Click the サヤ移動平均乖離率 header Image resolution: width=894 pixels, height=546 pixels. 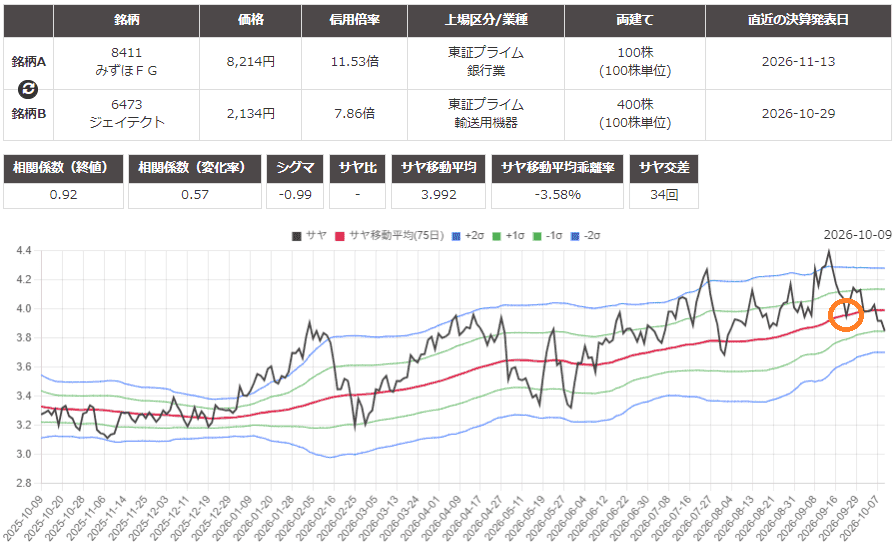coord(558,168)
